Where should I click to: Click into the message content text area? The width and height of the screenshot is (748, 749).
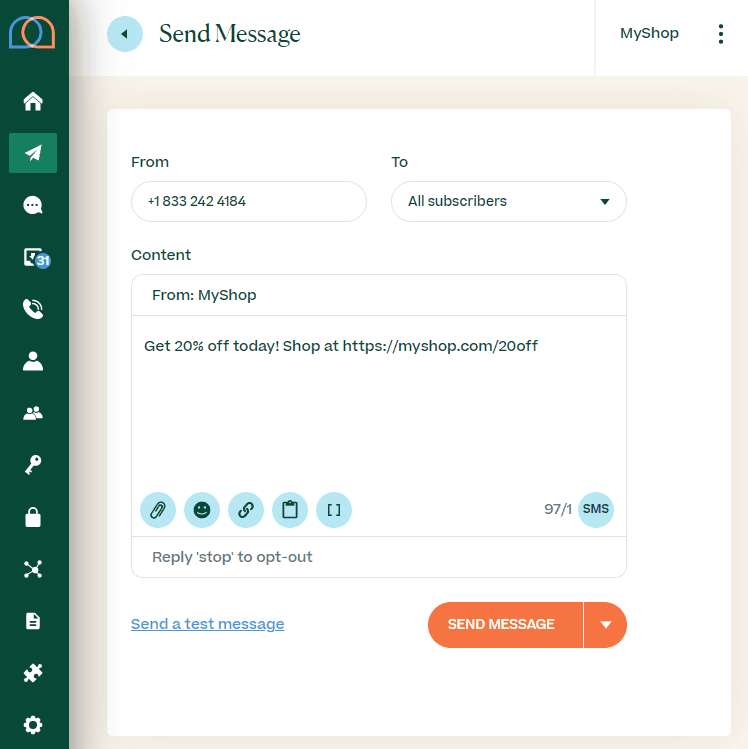379,402
